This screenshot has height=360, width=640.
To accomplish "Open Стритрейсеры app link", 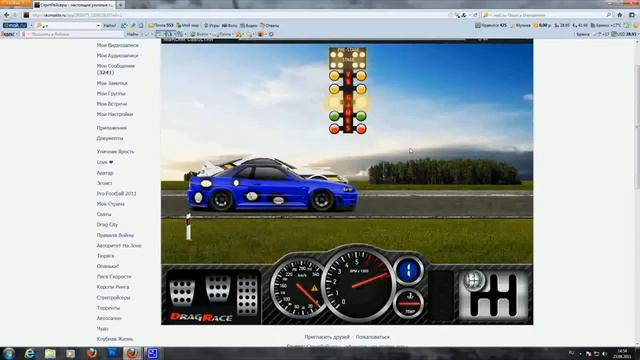I will (x=113, y=298).
